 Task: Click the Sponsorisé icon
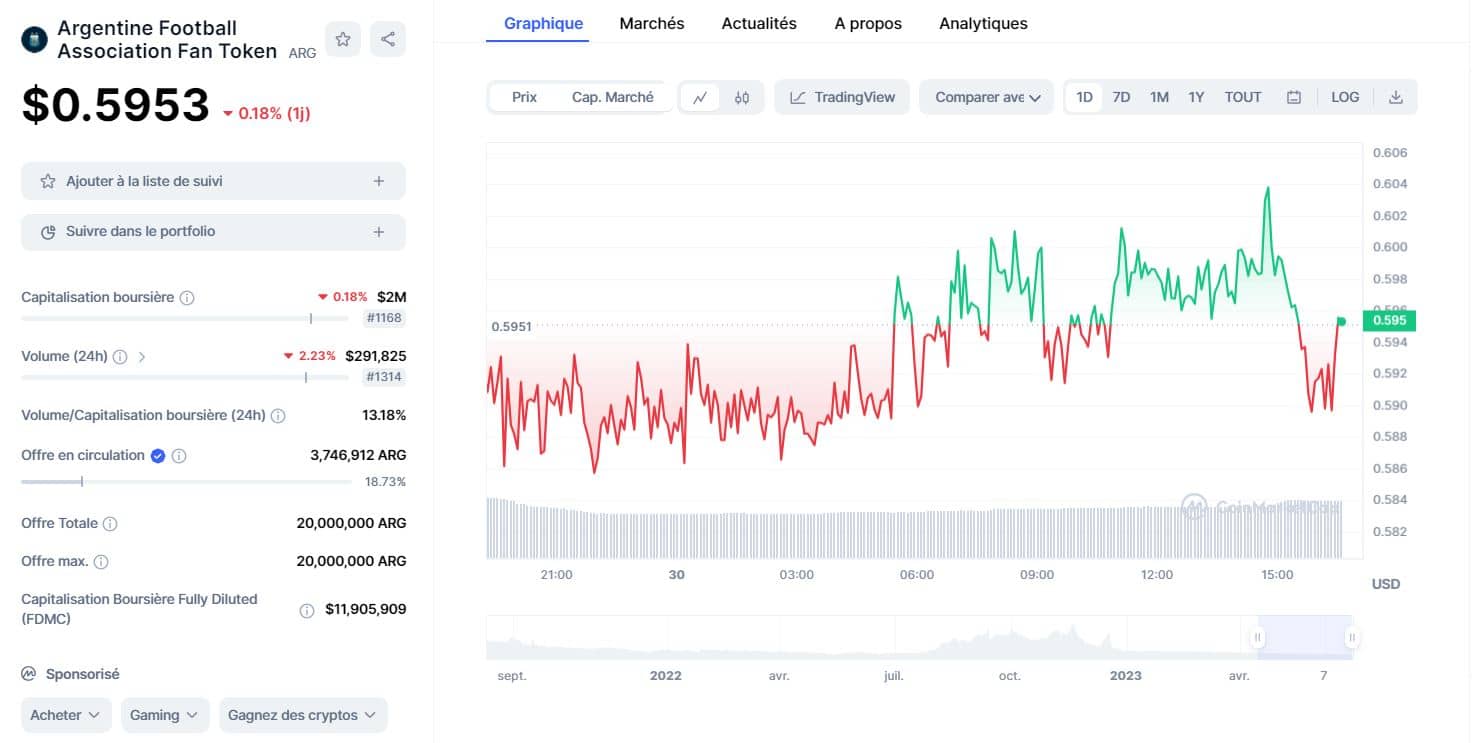coord(29,675)
